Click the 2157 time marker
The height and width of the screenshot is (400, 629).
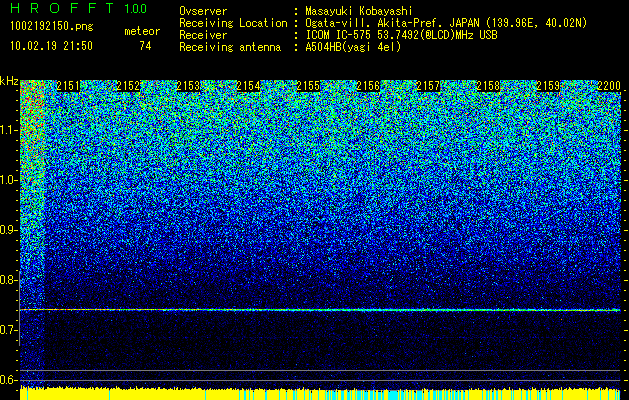[x=428, y=86]
